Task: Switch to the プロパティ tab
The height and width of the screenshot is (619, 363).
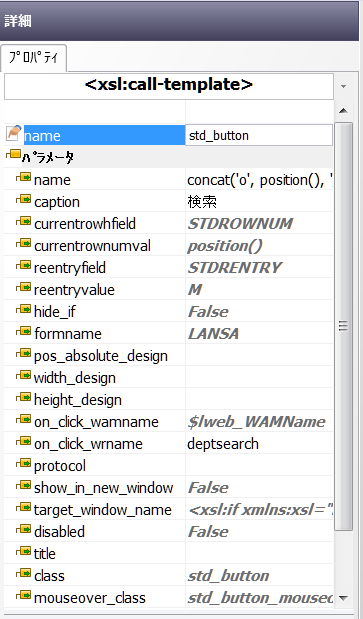Action: pos(33,58)
